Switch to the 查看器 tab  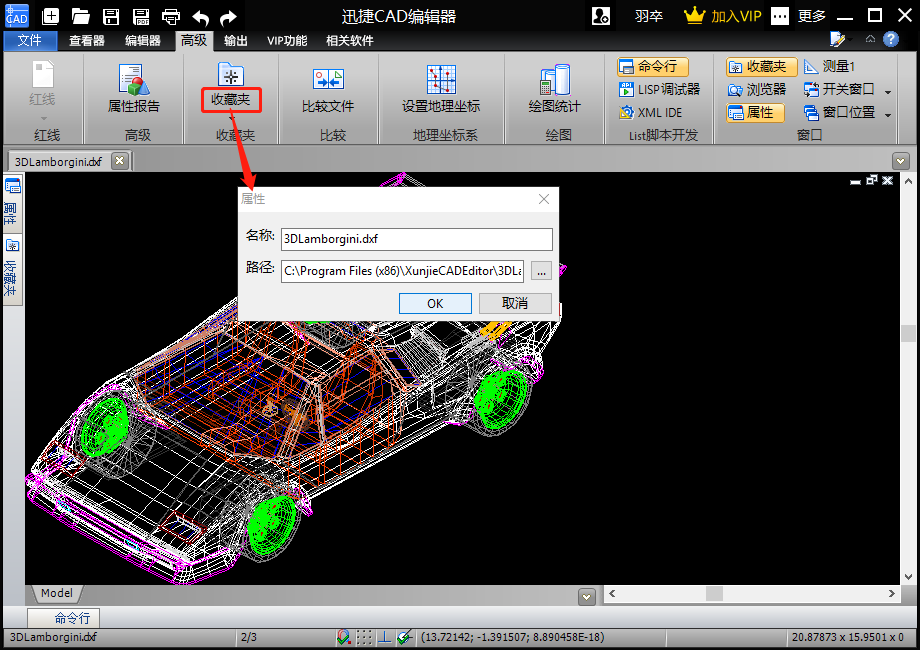tap(87, 40)
